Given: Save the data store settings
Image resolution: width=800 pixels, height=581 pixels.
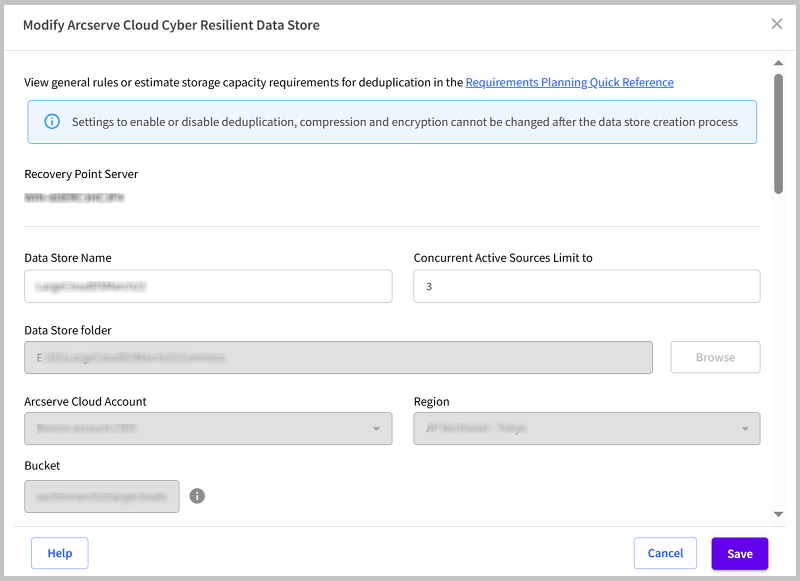Looking at the screenshot, I should (x=740, y=553).
